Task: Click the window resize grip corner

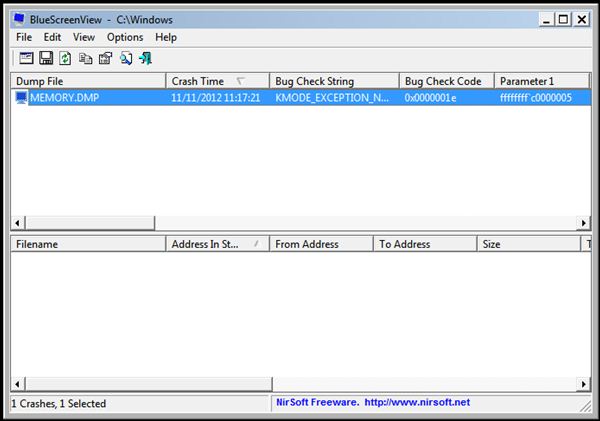Action: click(585, 405)
